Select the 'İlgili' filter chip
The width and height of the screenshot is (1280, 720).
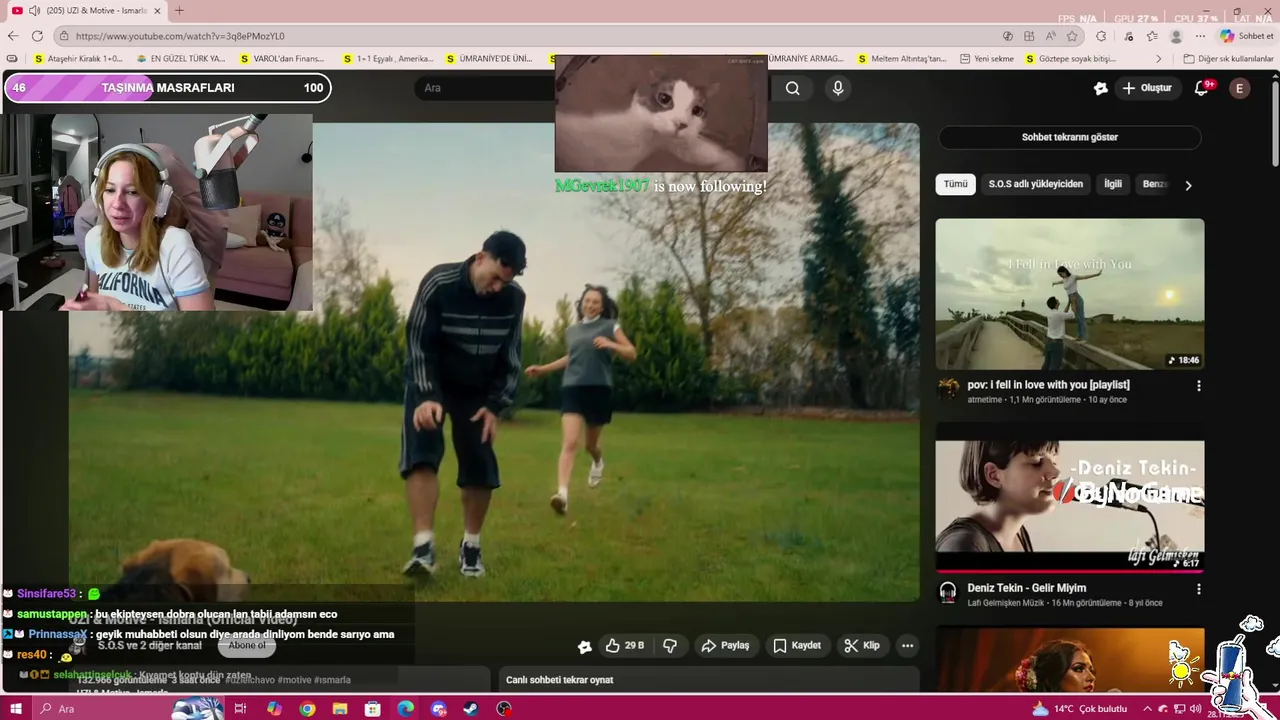1113,184
